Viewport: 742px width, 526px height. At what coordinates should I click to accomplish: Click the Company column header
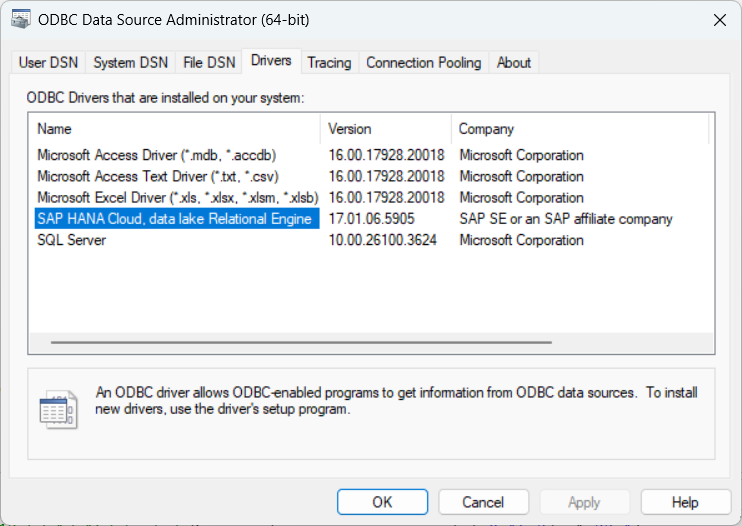pyautogui.click(x=580, y=129)
